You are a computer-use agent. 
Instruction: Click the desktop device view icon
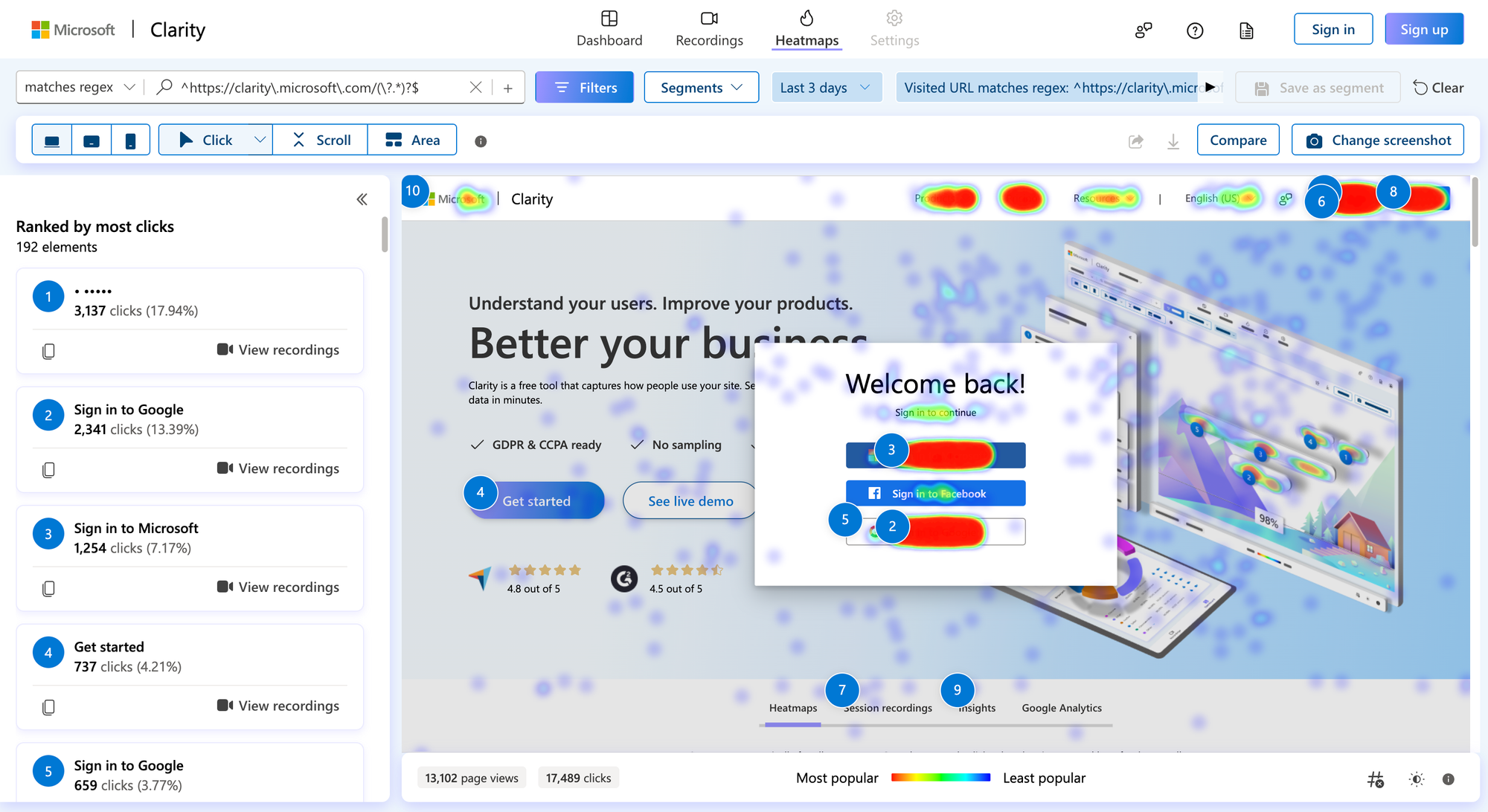click(x=52, y=140)
